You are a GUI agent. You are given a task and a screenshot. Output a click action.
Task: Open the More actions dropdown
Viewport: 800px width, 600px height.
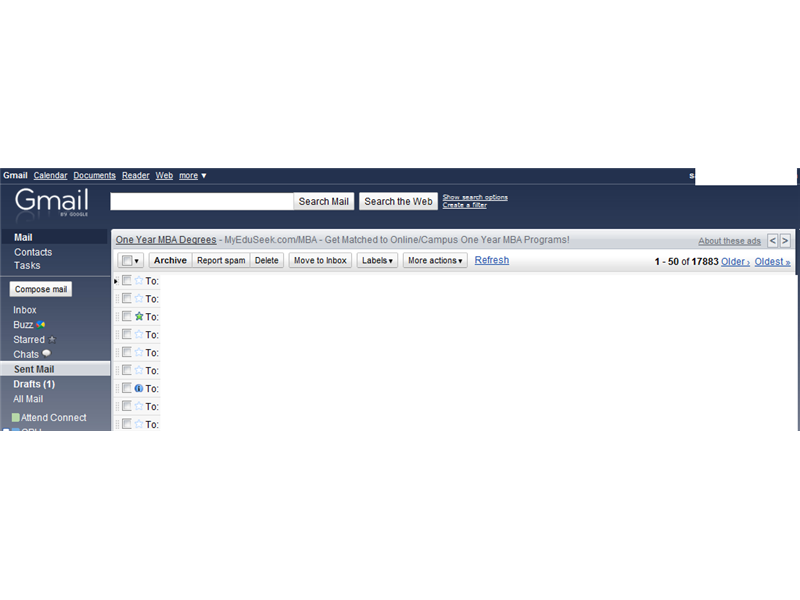click(435, 260)
